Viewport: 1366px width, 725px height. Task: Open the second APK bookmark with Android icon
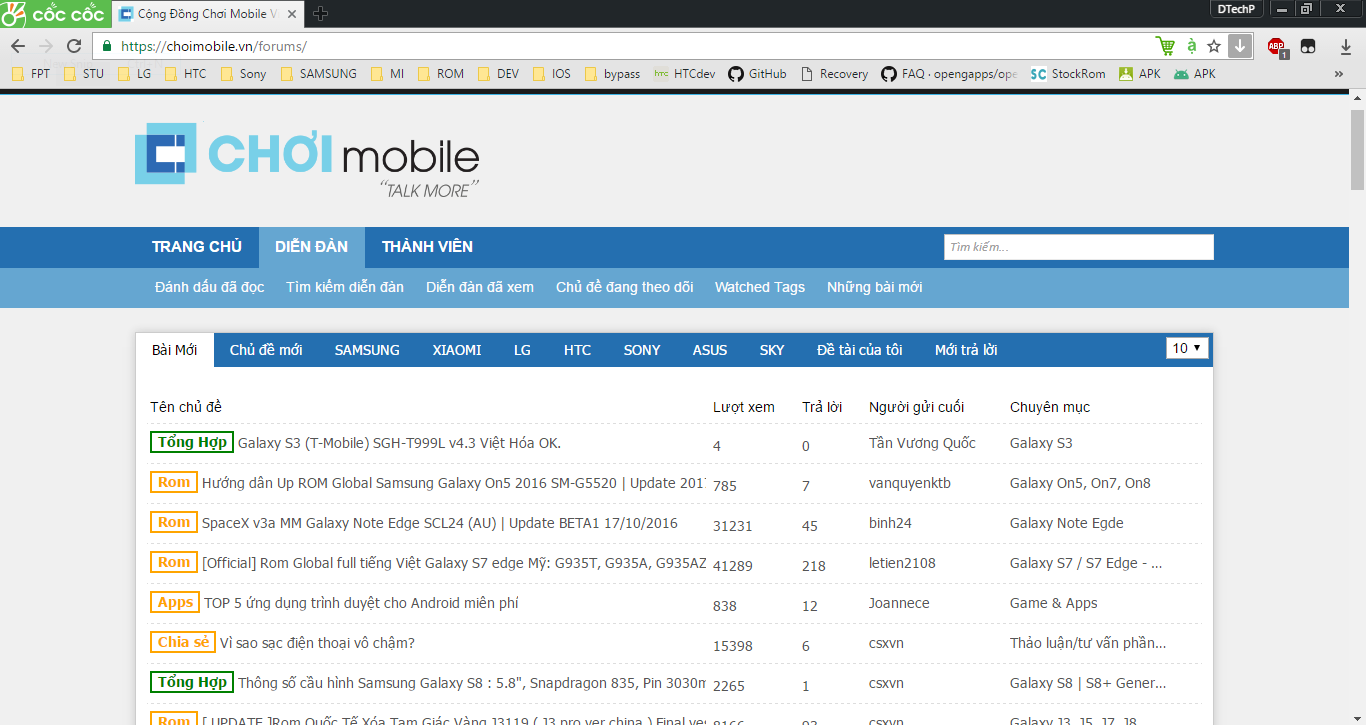(1195, 74)
